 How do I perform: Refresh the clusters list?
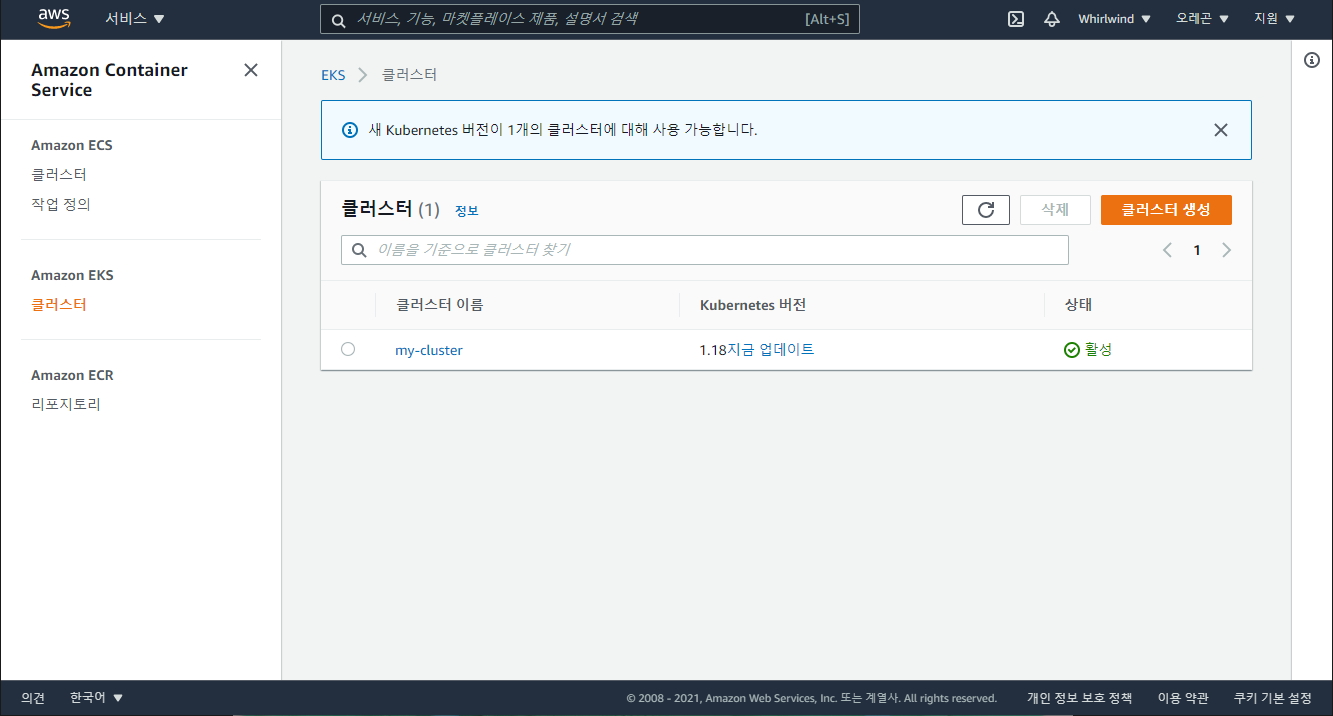point(986,210)
